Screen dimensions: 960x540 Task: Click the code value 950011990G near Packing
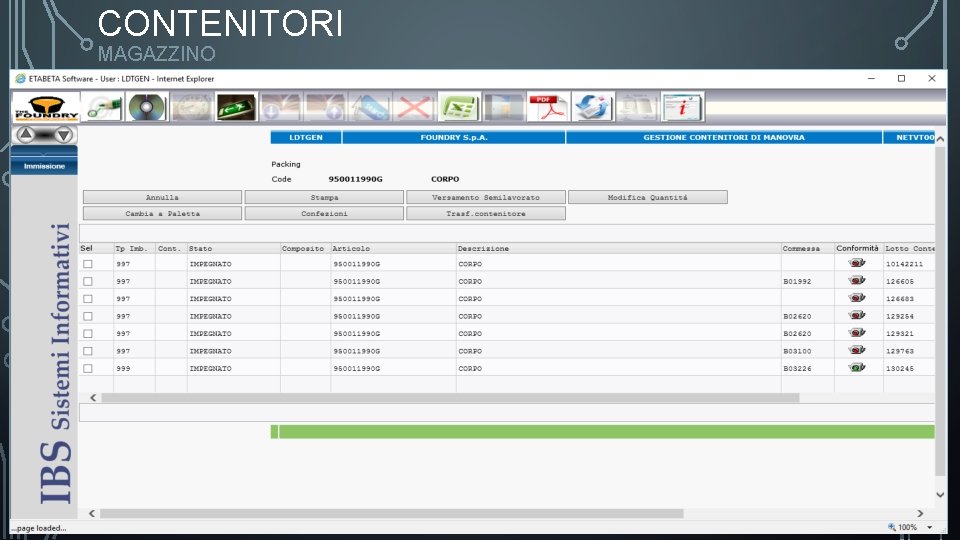pyautogui.click(x=355, y=179)
